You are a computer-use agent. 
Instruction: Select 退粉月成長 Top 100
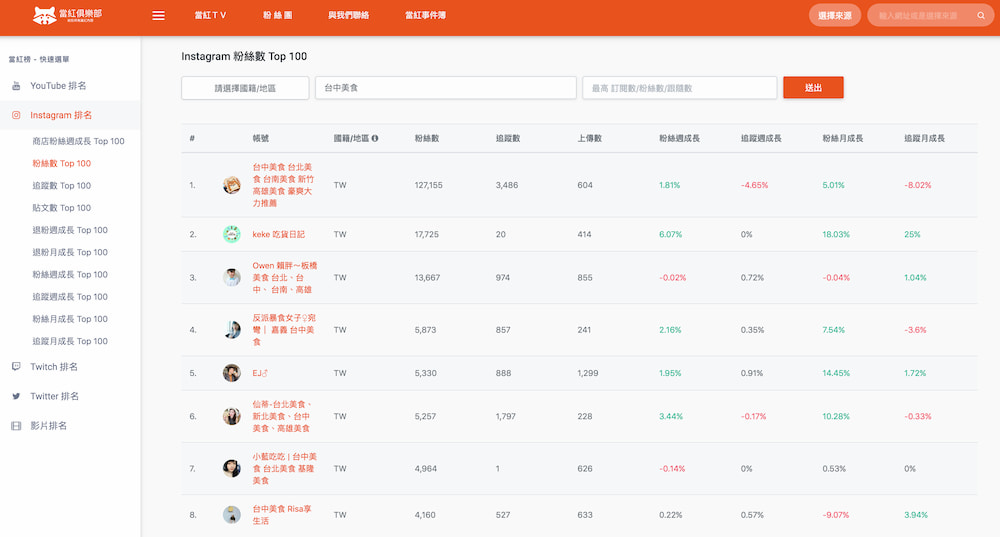click(70, 253)
